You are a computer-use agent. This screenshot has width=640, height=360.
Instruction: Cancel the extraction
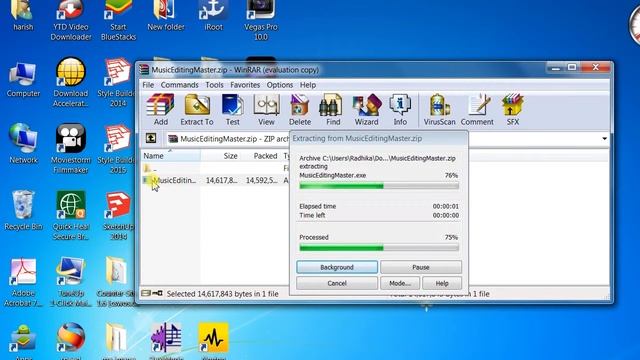(337, 283)
